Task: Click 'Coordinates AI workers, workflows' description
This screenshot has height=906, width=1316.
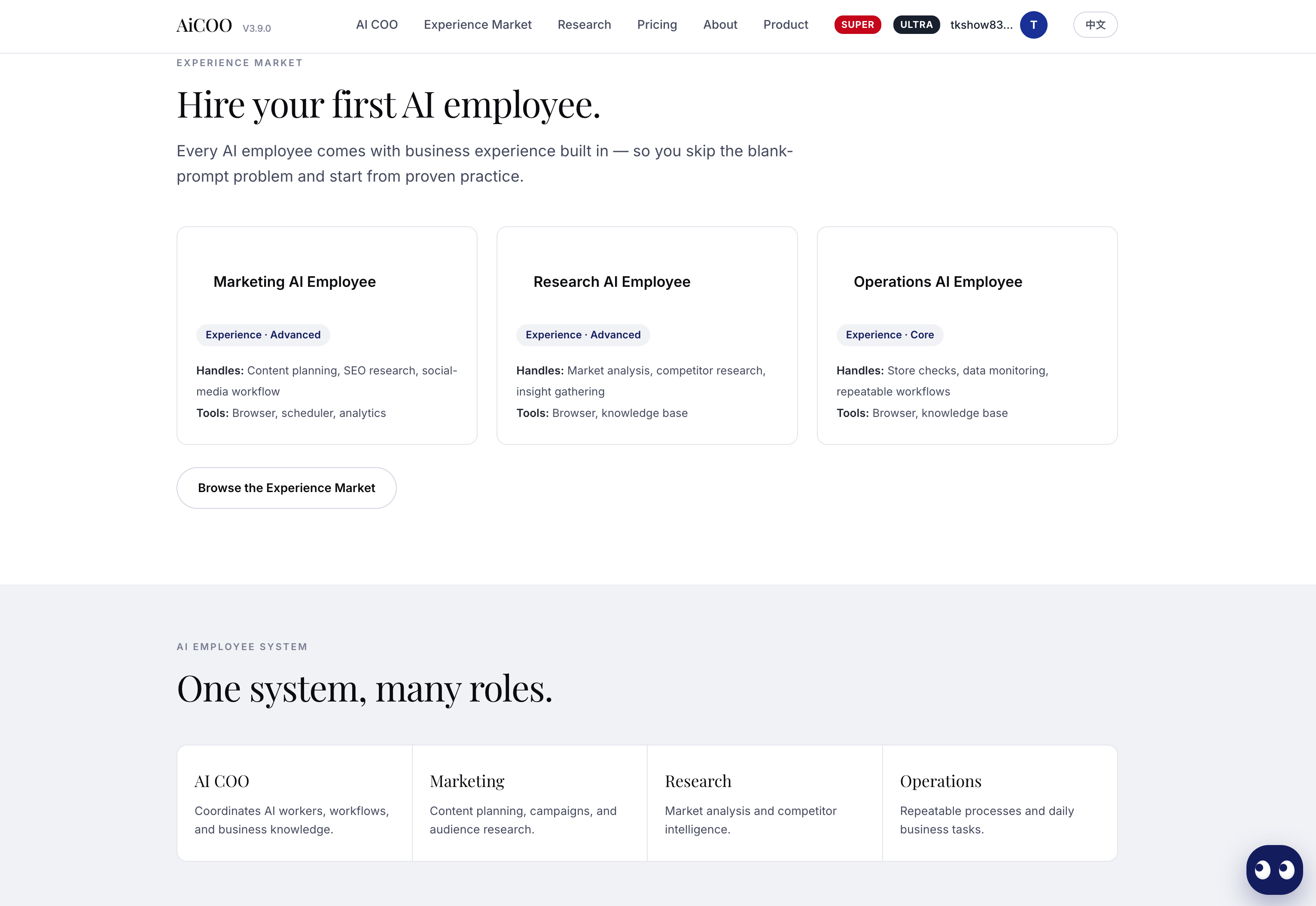Action: click(292, 820)
